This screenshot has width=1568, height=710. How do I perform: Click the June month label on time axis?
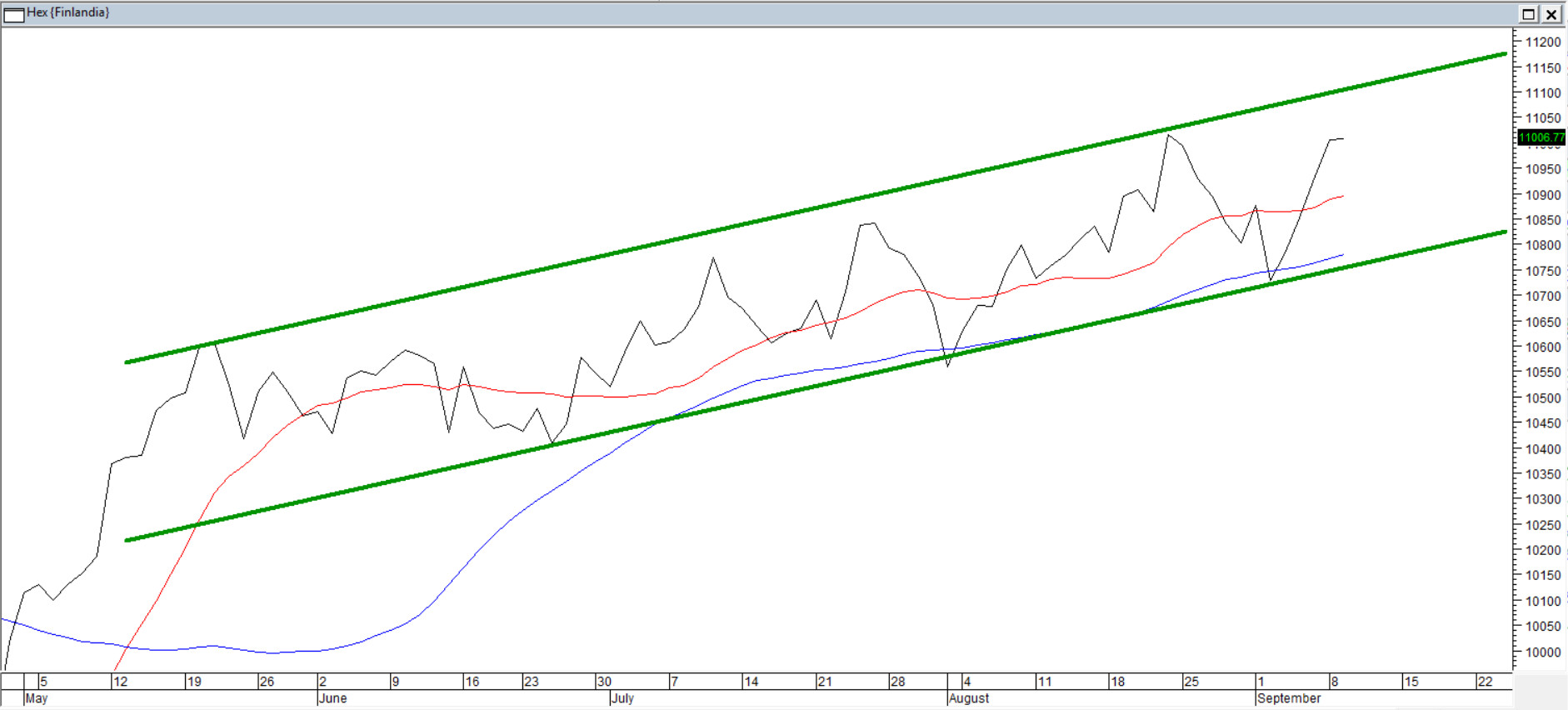pos(332,698)
